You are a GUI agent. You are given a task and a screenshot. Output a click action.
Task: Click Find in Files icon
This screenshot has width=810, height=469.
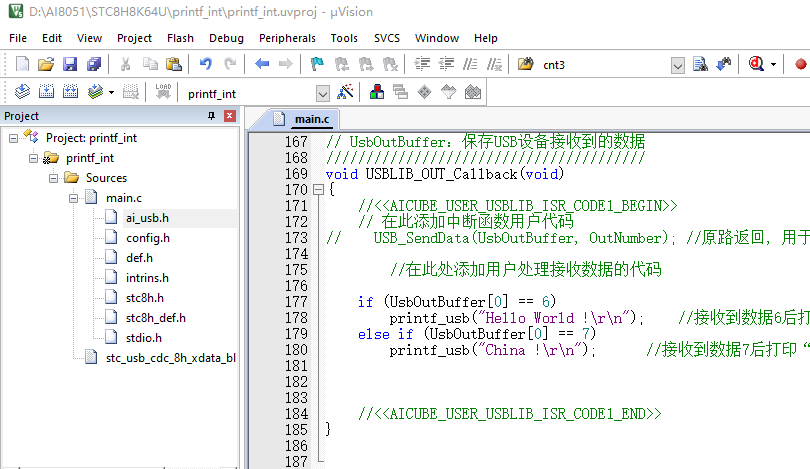tap(525, 64)
